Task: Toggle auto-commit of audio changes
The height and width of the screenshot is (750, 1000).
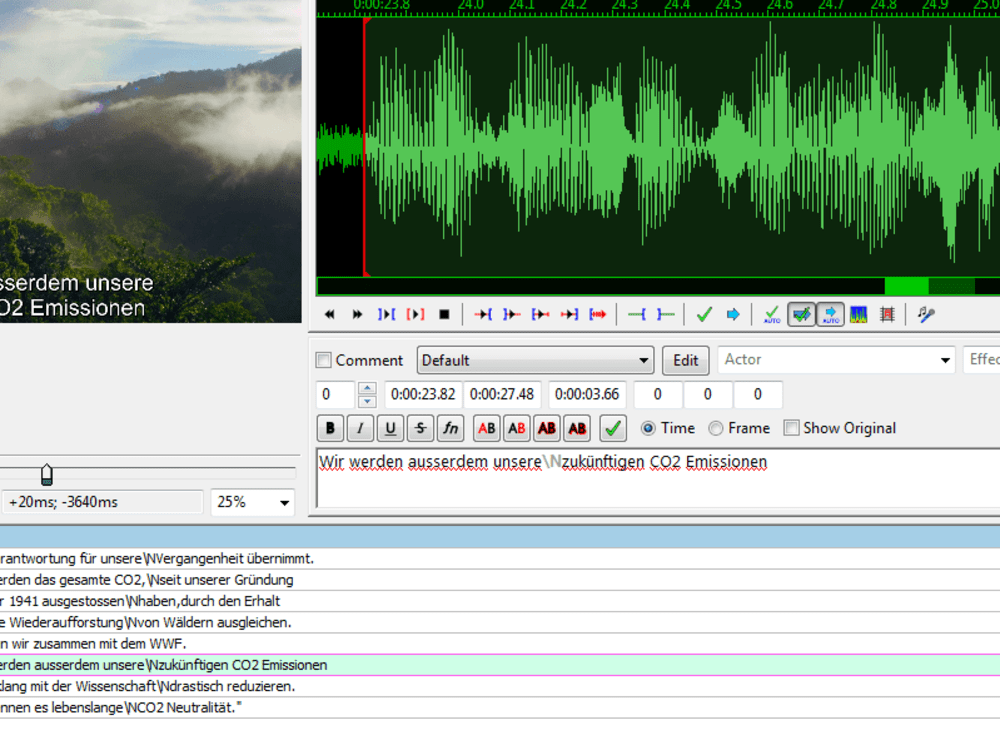Action: point(772,314)
